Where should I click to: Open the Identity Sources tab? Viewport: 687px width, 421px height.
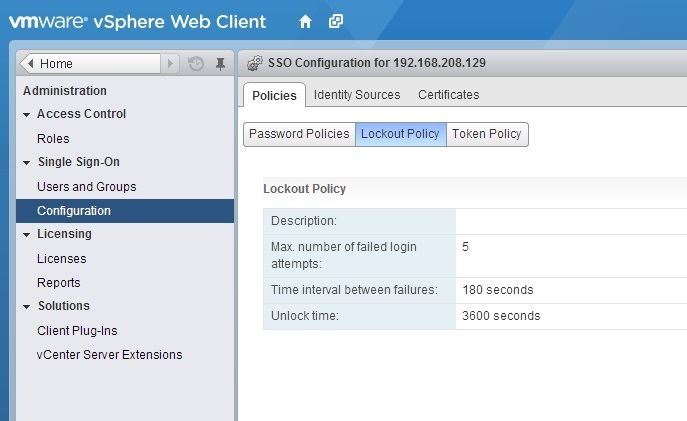coord(357,95)
